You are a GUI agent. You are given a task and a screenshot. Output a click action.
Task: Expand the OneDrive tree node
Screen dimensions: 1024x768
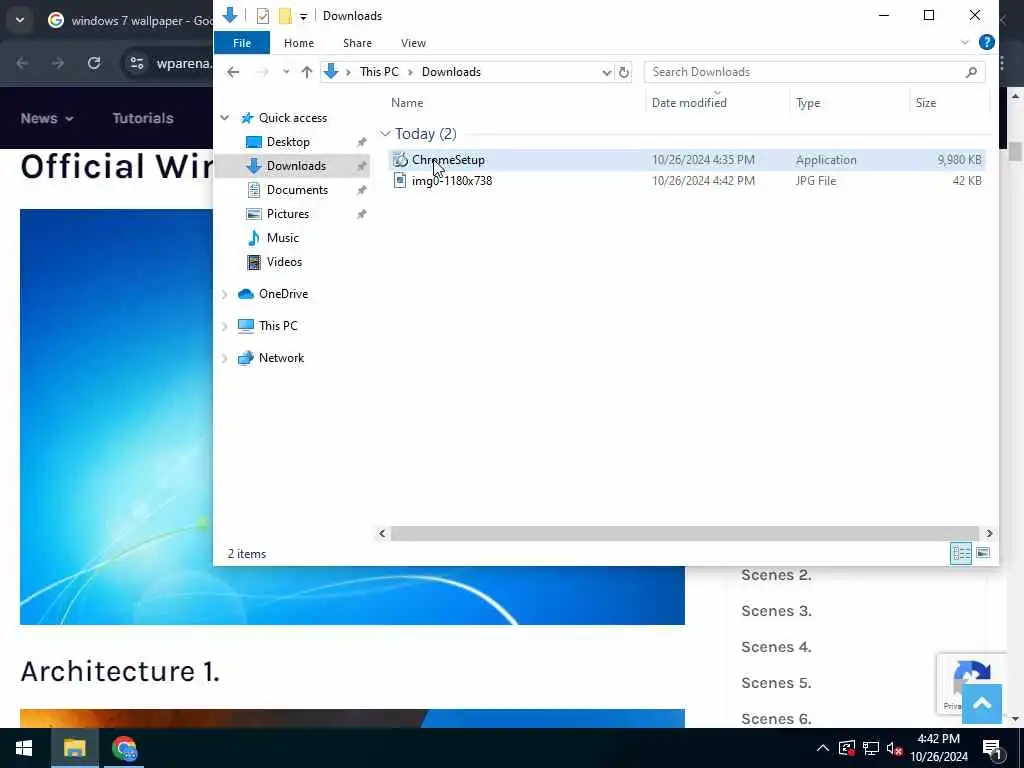[x=225, y=295]
